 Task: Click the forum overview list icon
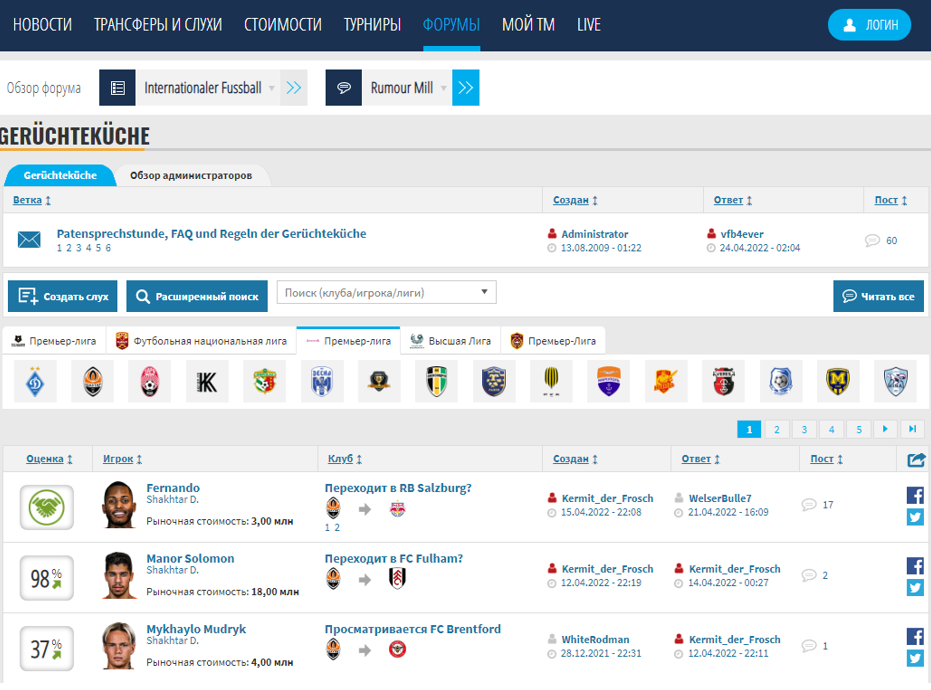pos(118,88)
